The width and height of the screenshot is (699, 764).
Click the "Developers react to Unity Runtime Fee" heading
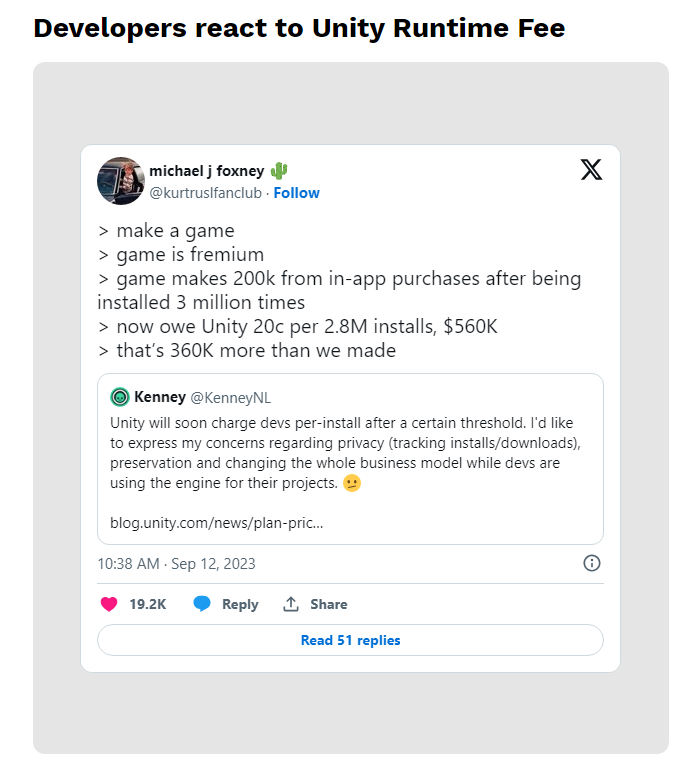click(x=299, y=28)
